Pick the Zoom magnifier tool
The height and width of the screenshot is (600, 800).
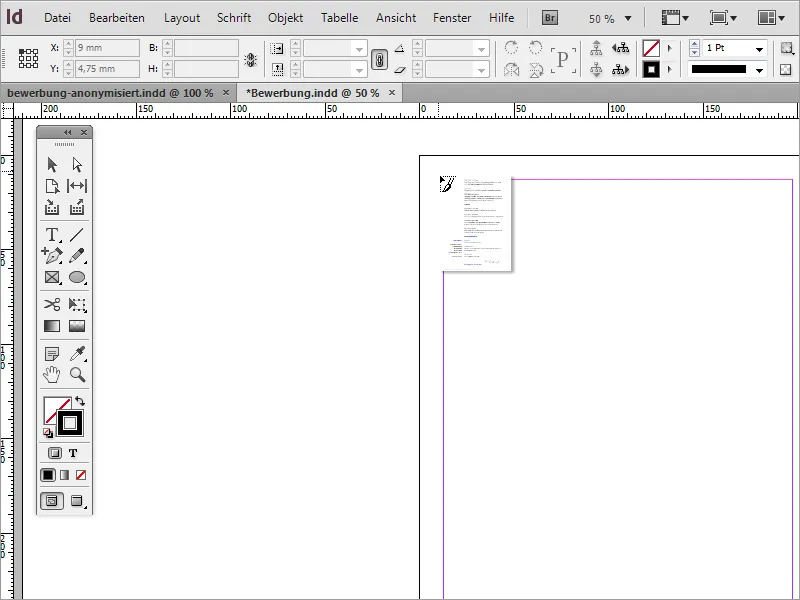[x=78, y=375]
